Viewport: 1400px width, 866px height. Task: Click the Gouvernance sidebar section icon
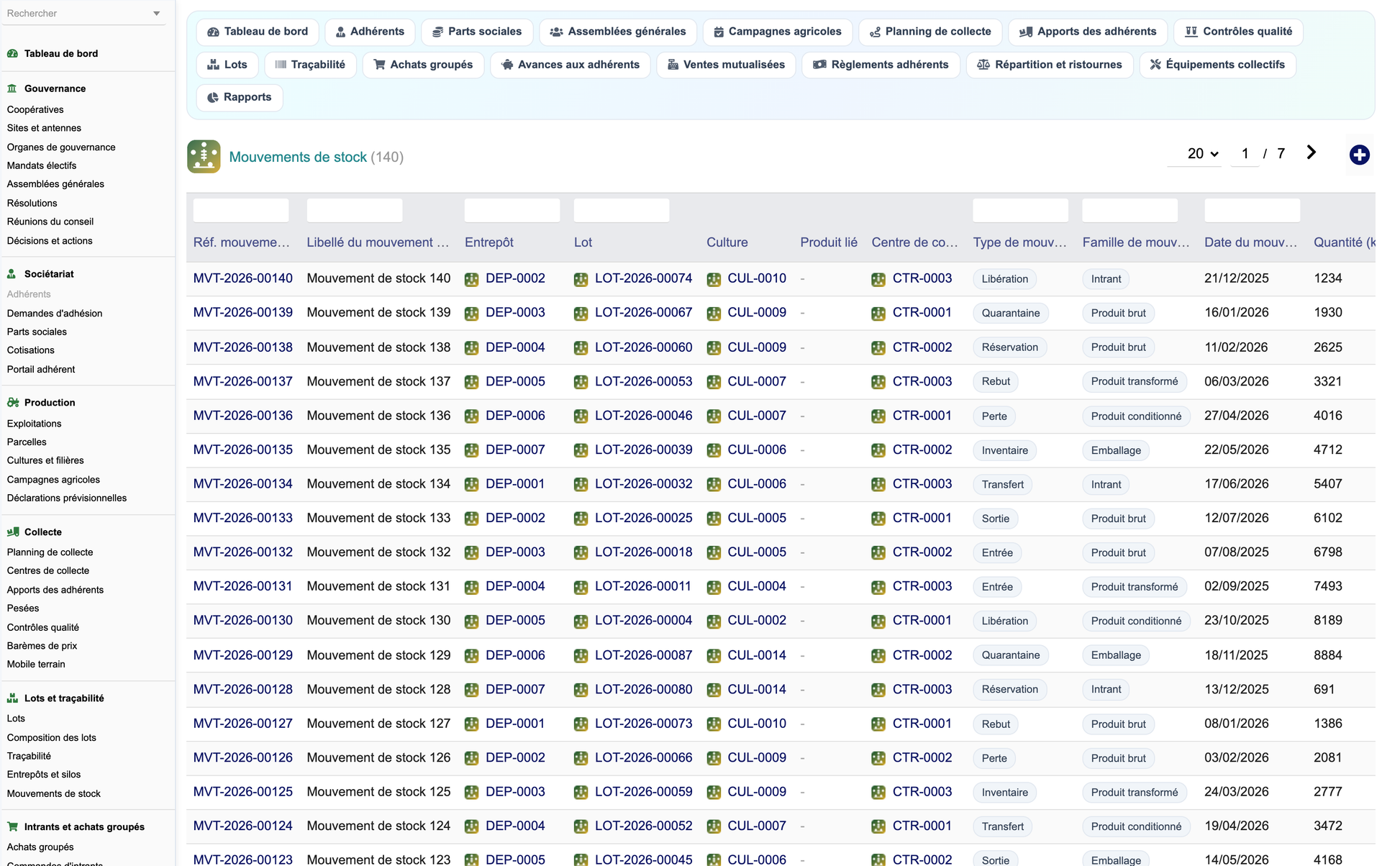12,88
